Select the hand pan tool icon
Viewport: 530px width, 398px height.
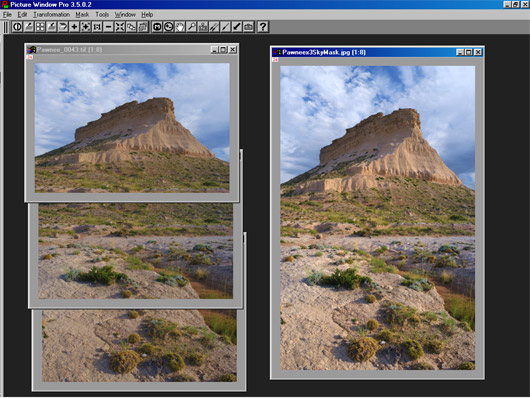[180, 27]
